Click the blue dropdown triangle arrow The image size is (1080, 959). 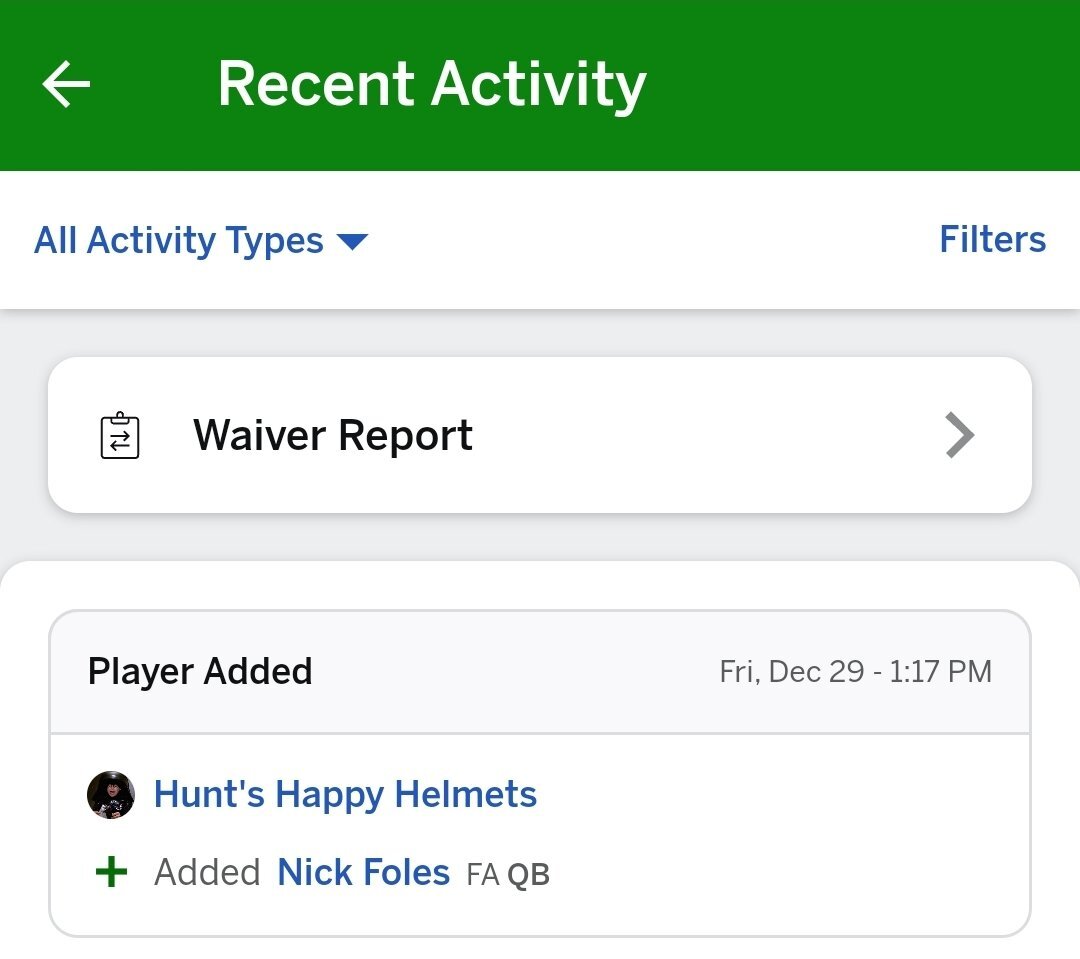click(x=353, y=242)
